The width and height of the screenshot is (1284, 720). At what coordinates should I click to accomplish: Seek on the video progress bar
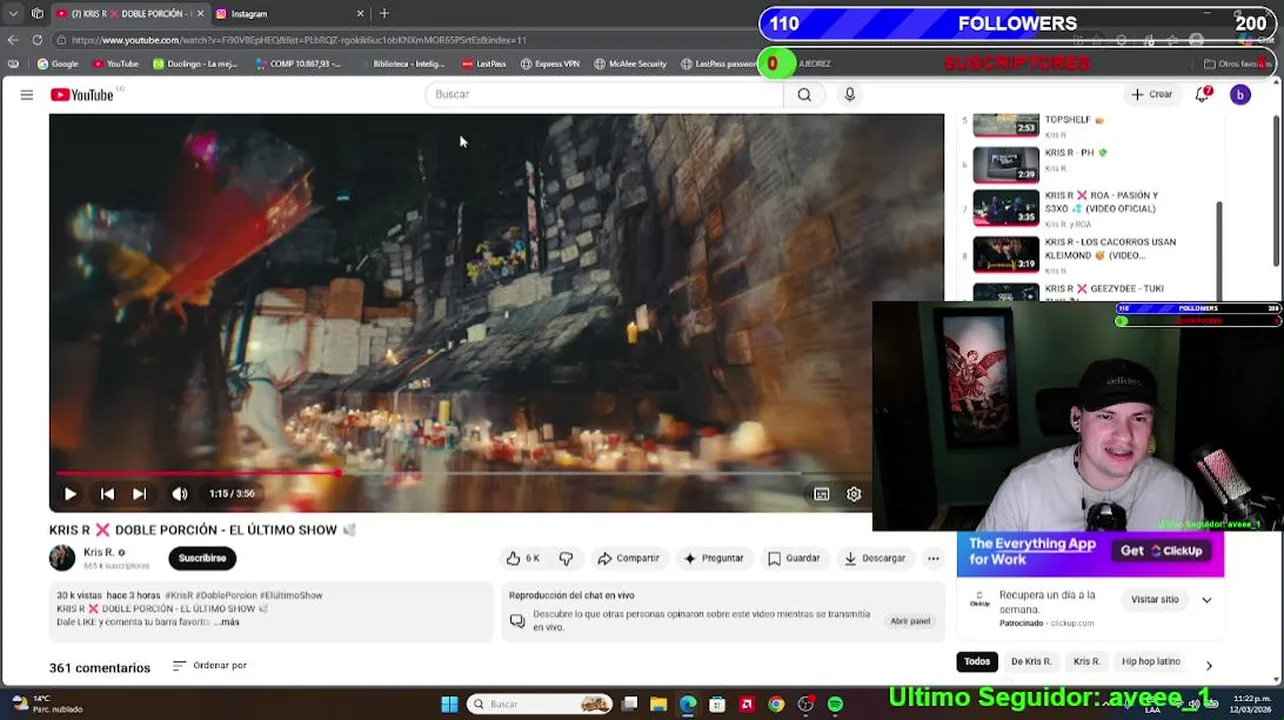tap(461, 473)
